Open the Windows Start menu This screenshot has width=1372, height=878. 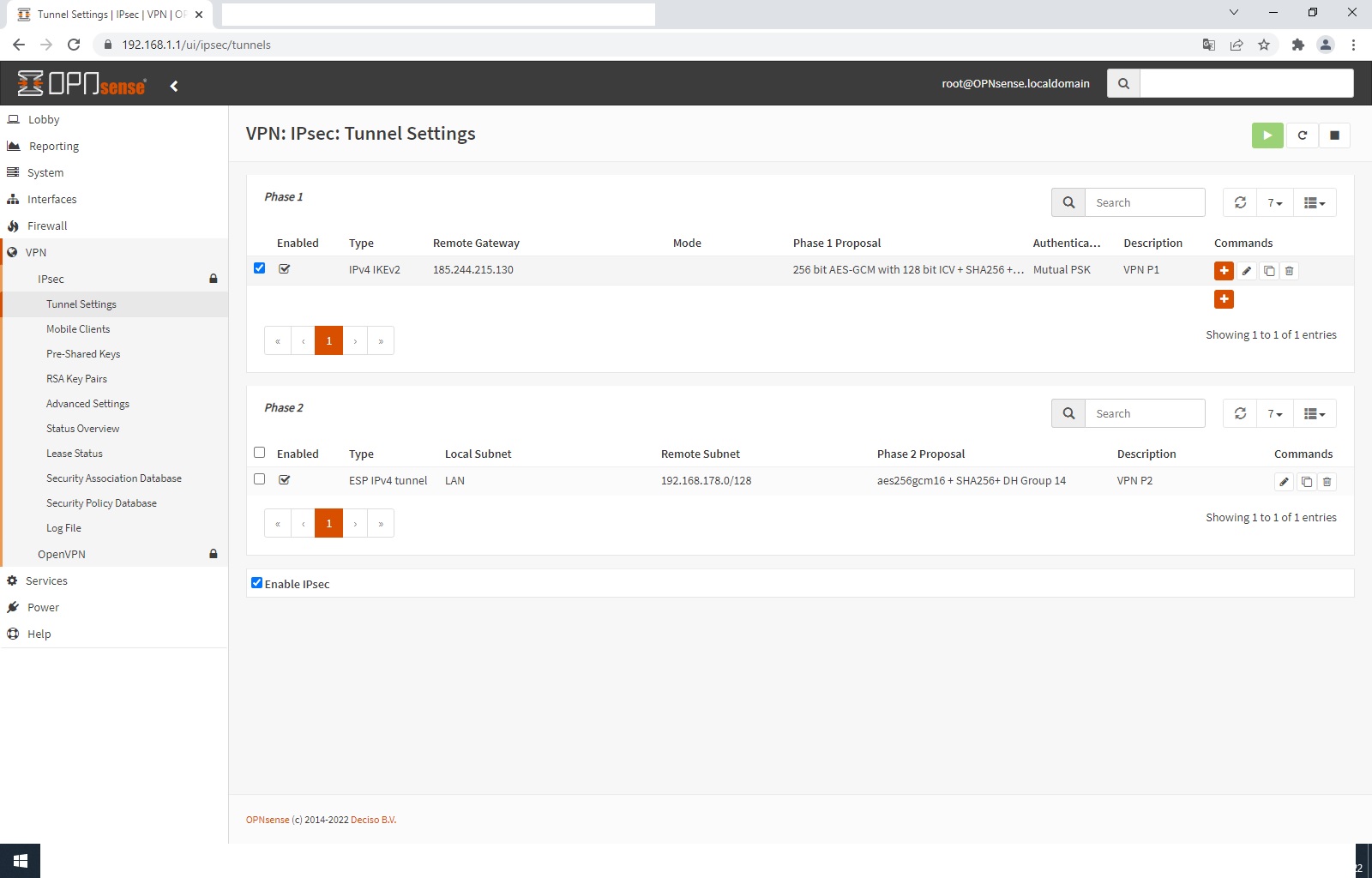pos(21,861)
